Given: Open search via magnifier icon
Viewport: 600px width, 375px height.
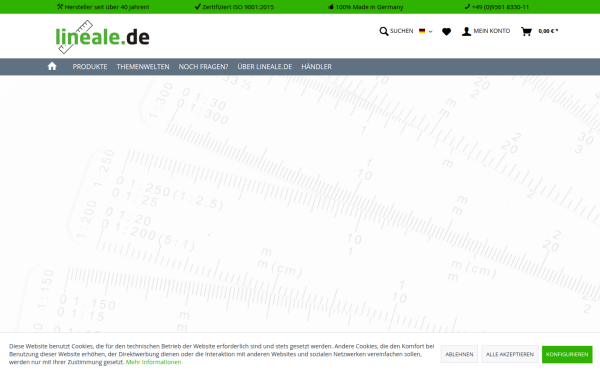Looking at the screenshot, I should (383, 31).
